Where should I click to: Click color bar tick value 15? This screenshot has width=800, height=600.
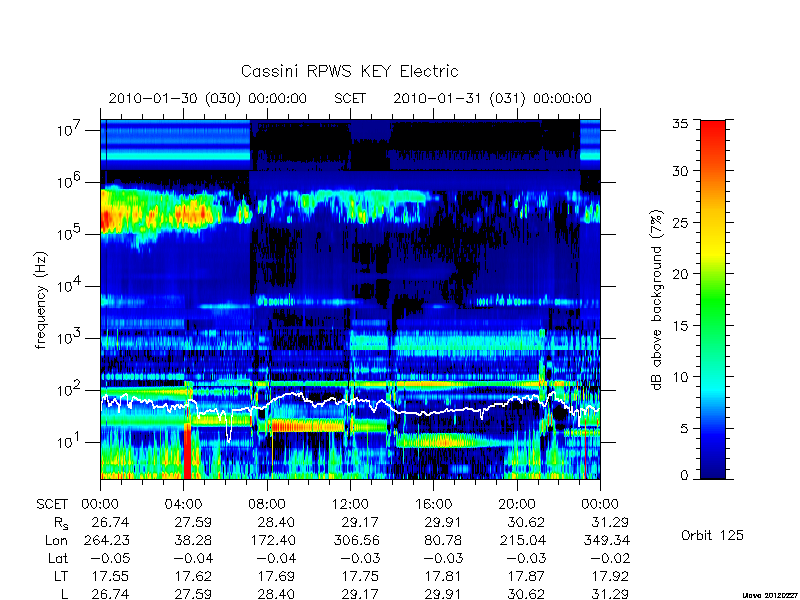point(680,326)
